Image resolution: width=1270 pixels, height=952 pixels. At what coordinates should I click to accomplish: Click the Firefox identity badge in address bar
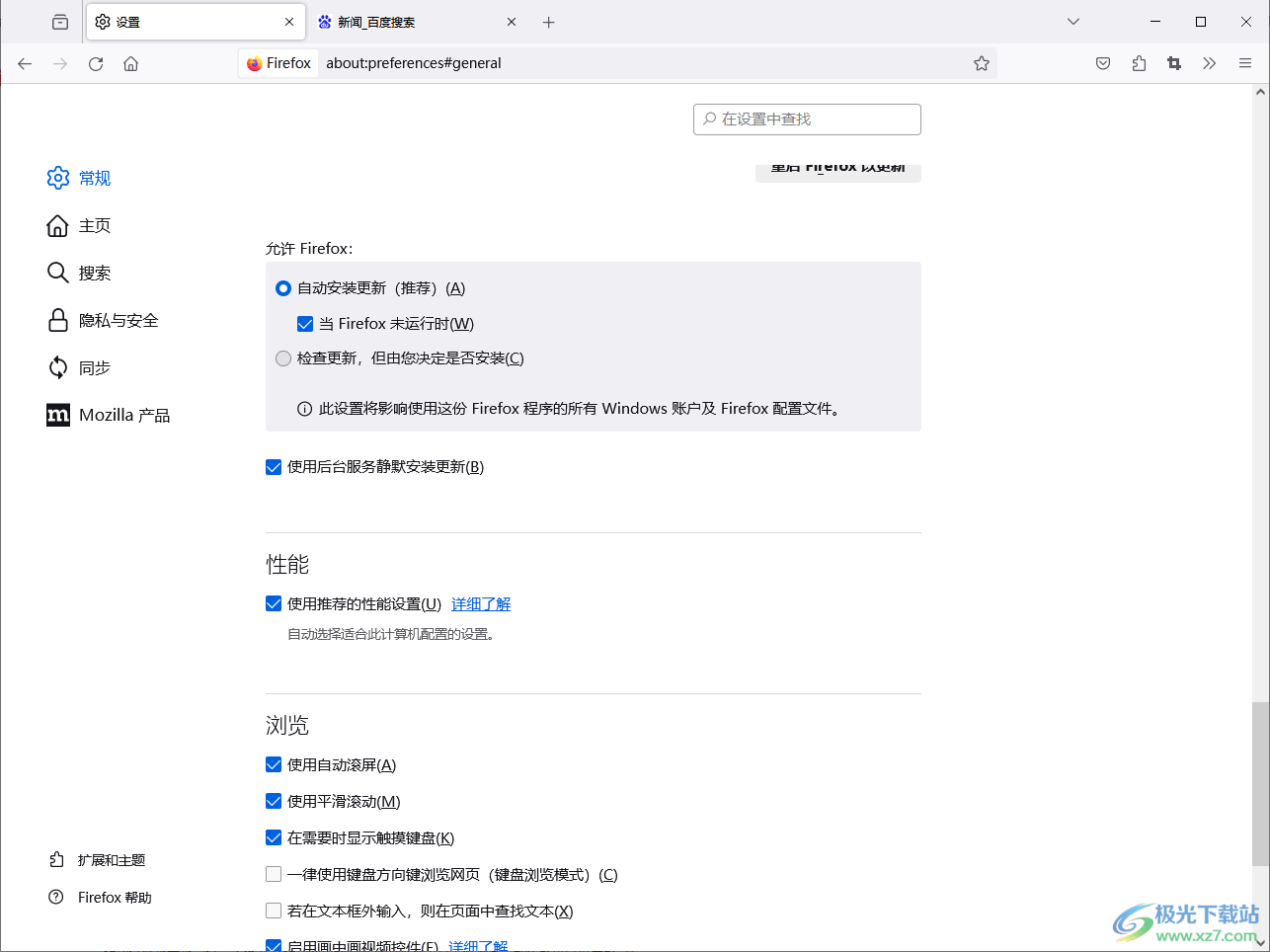[x=279, y=63]
